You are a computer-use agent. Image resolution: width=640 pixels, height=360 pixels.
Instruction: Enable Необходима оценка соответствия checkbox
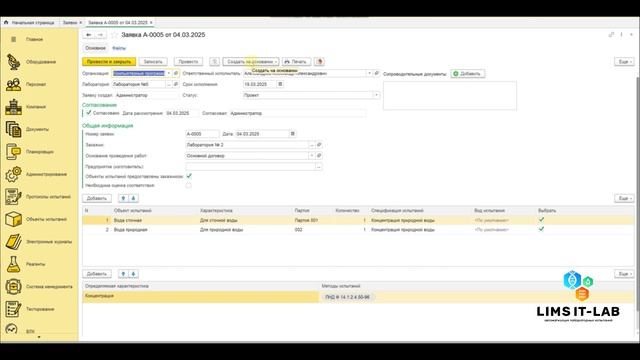(x=189, y=185)
